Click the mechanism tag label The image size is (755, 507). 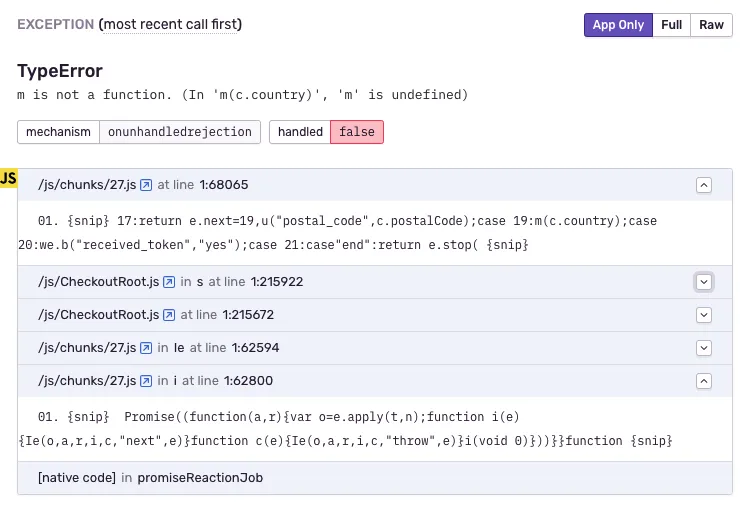59,132
